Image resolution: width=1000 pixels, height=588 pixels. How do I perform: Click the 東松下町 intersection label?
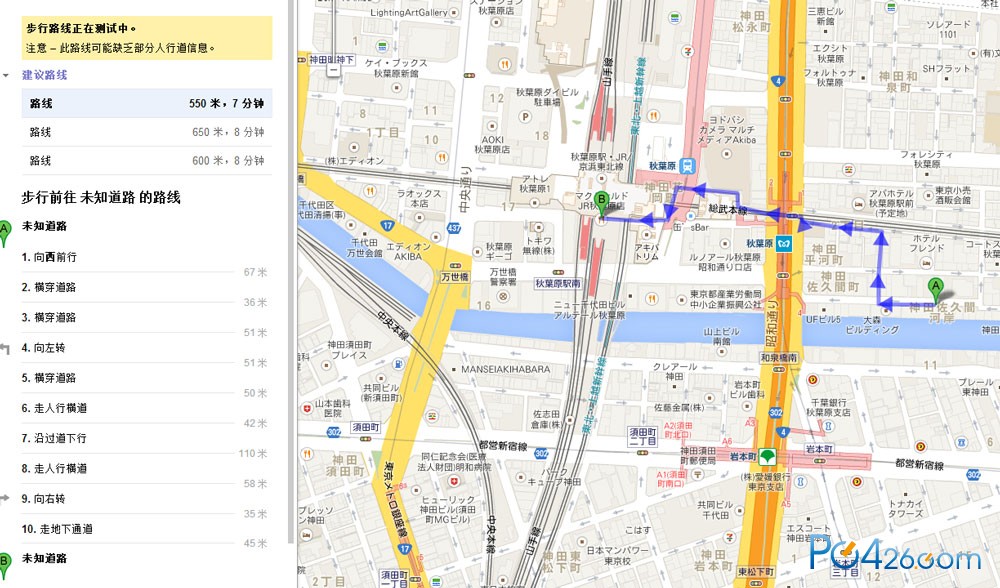756,571
